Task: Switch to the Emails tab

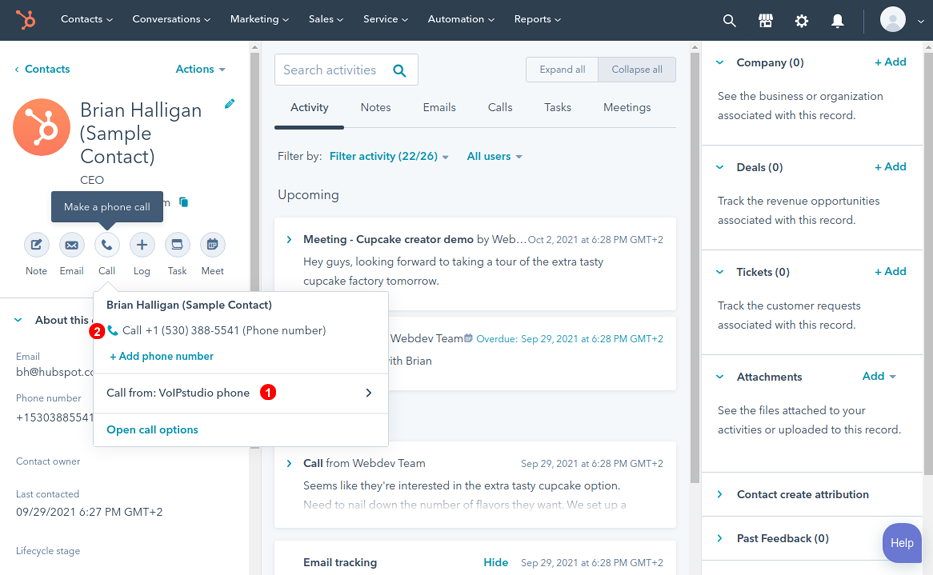Action: pos(439,108)
